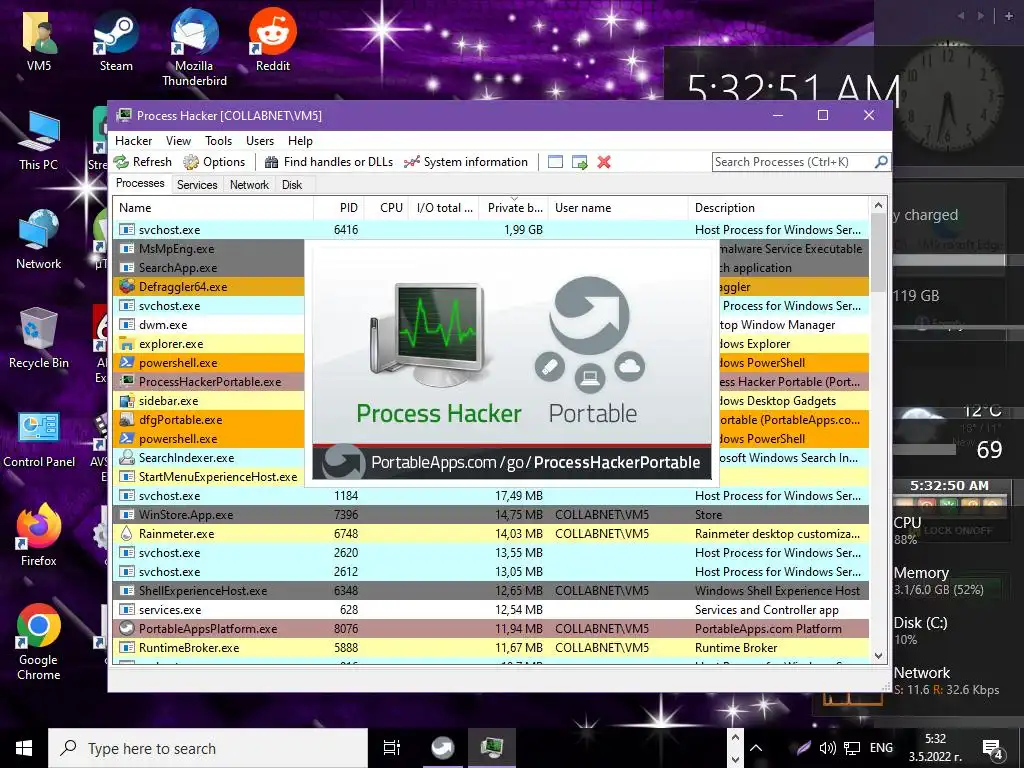Open the Tools menu
The height and width of the screenshot is (768, 1024).
click(218, 141)
